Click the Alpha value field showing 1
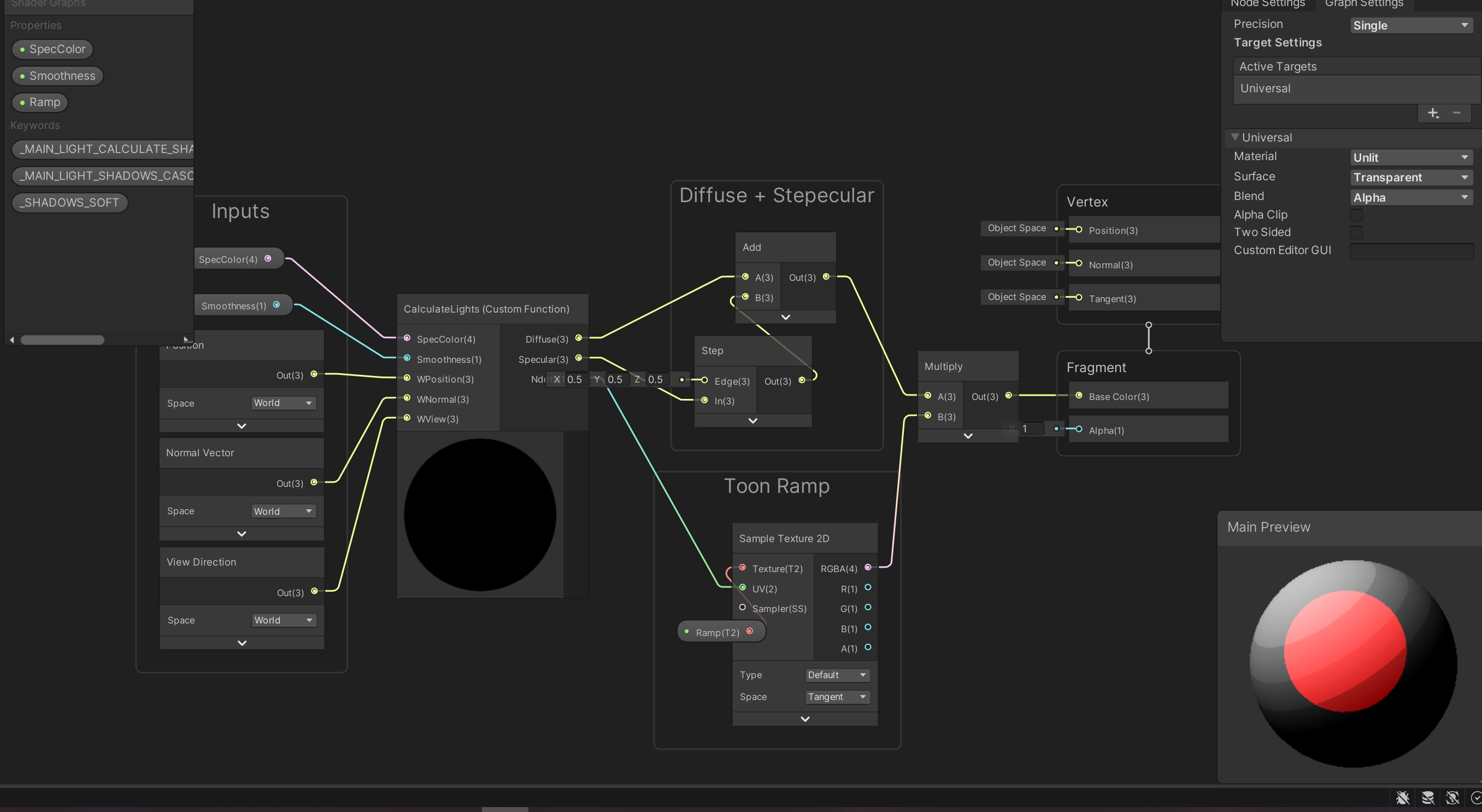This screenshot has height=812, width=1482. click(1032, 429)
